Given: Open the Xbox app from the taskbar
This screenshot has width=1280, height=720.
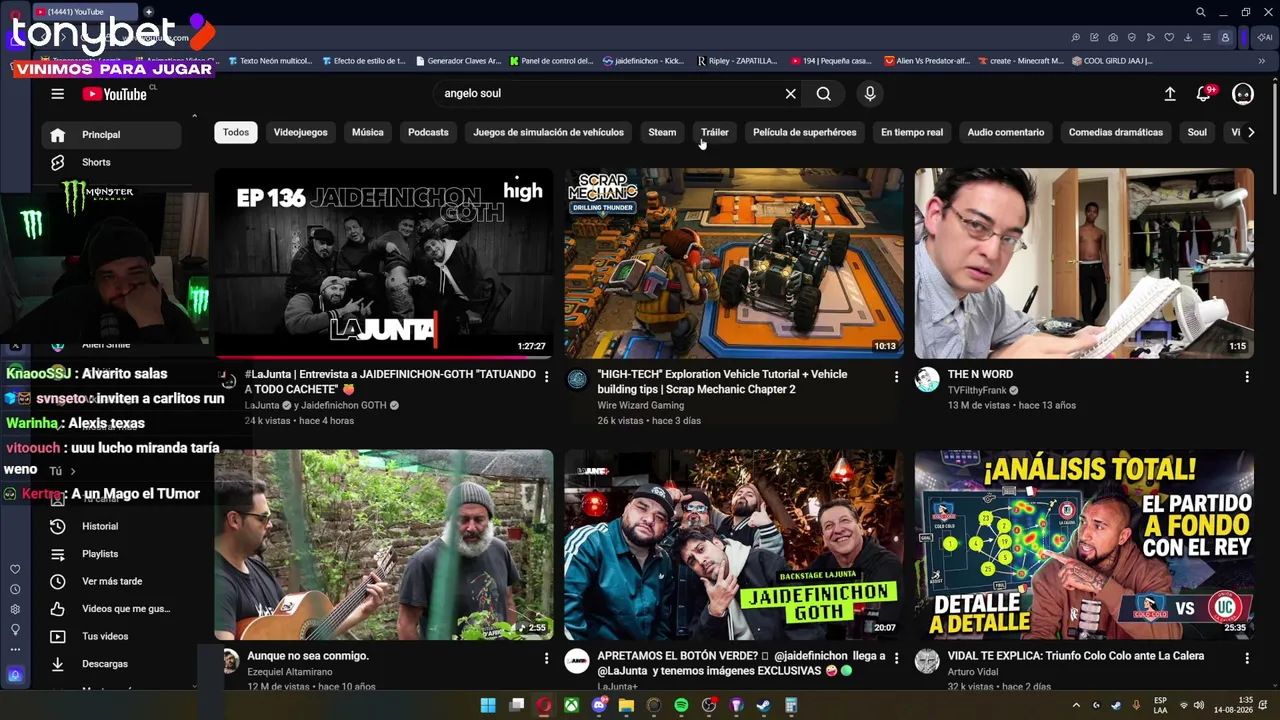Looking at the screenshot, I should (x=571, y=706).
